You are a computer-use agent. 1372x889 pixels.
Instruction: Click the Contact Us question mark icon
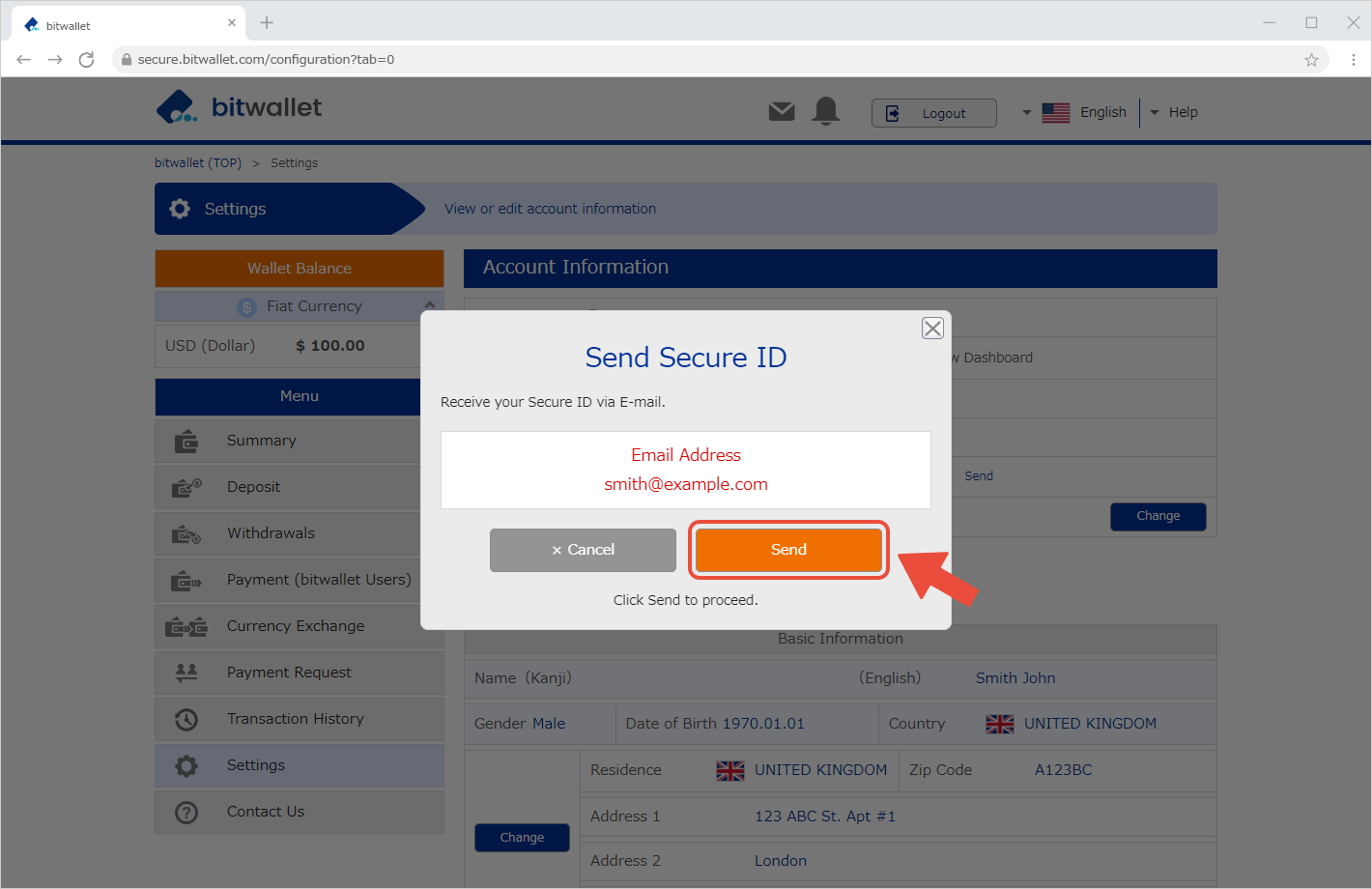coord(186,812)
